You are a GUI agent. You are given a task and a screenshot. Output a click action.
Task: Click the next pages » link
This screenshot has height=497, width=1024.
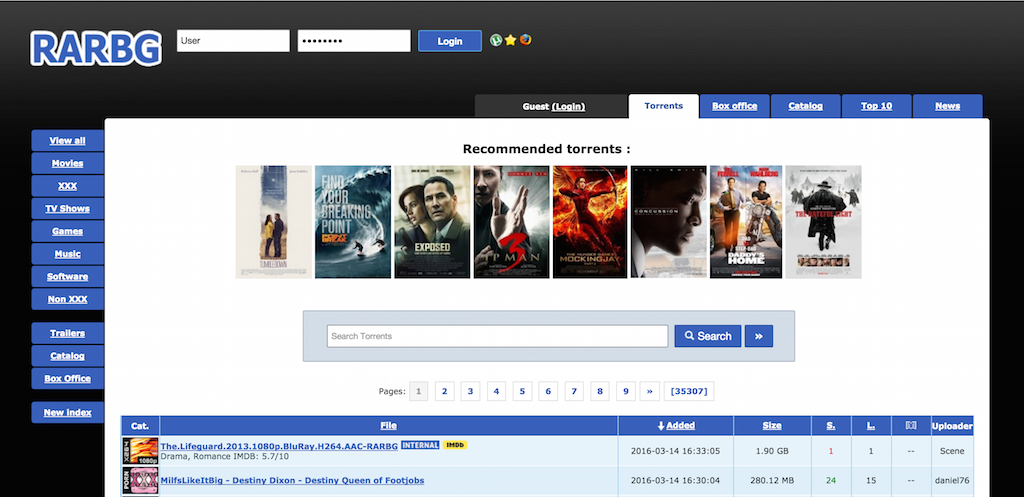pos(649,391)
